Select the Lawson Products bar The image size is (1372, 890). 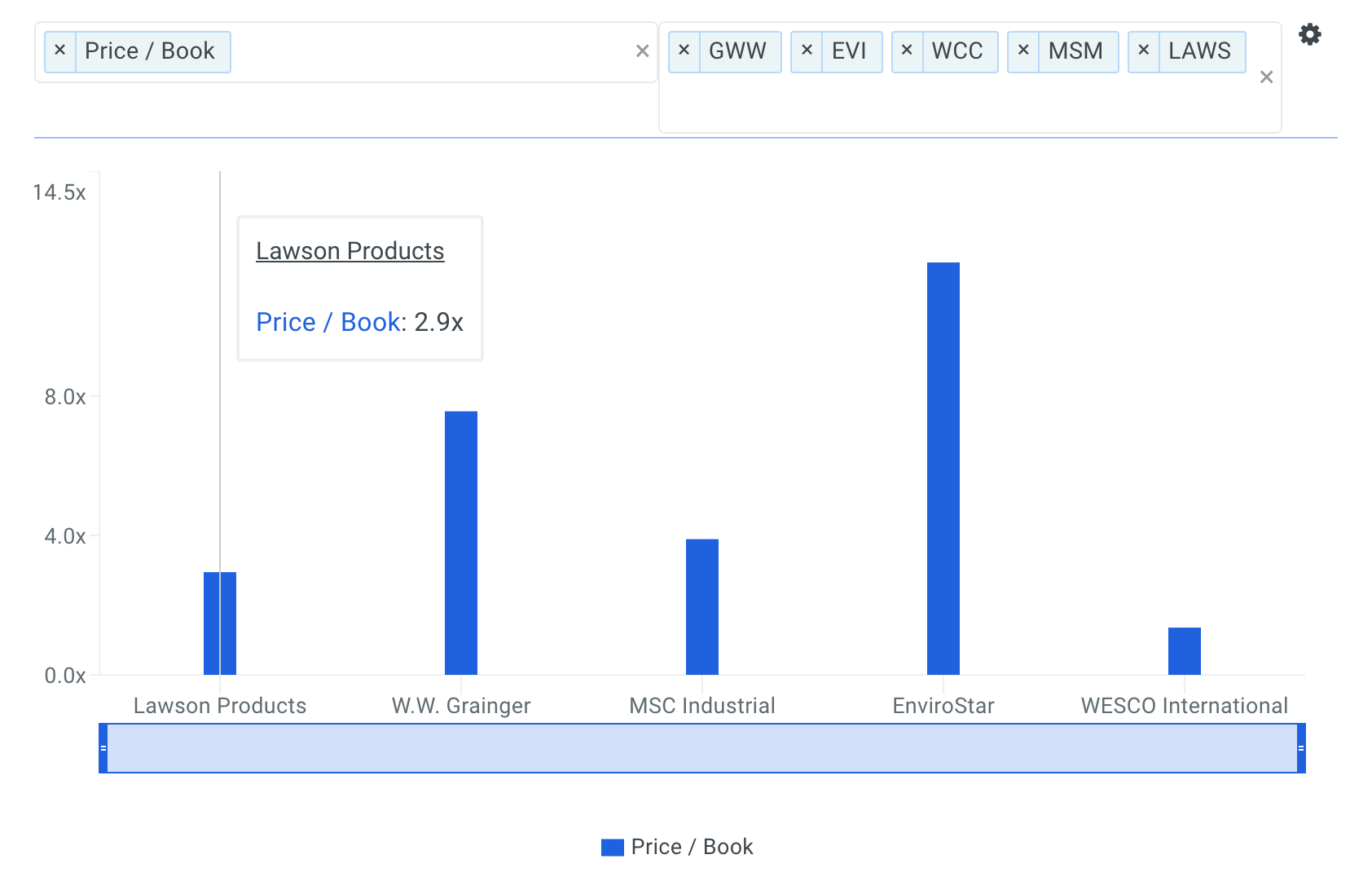click(x=220, y=623)
